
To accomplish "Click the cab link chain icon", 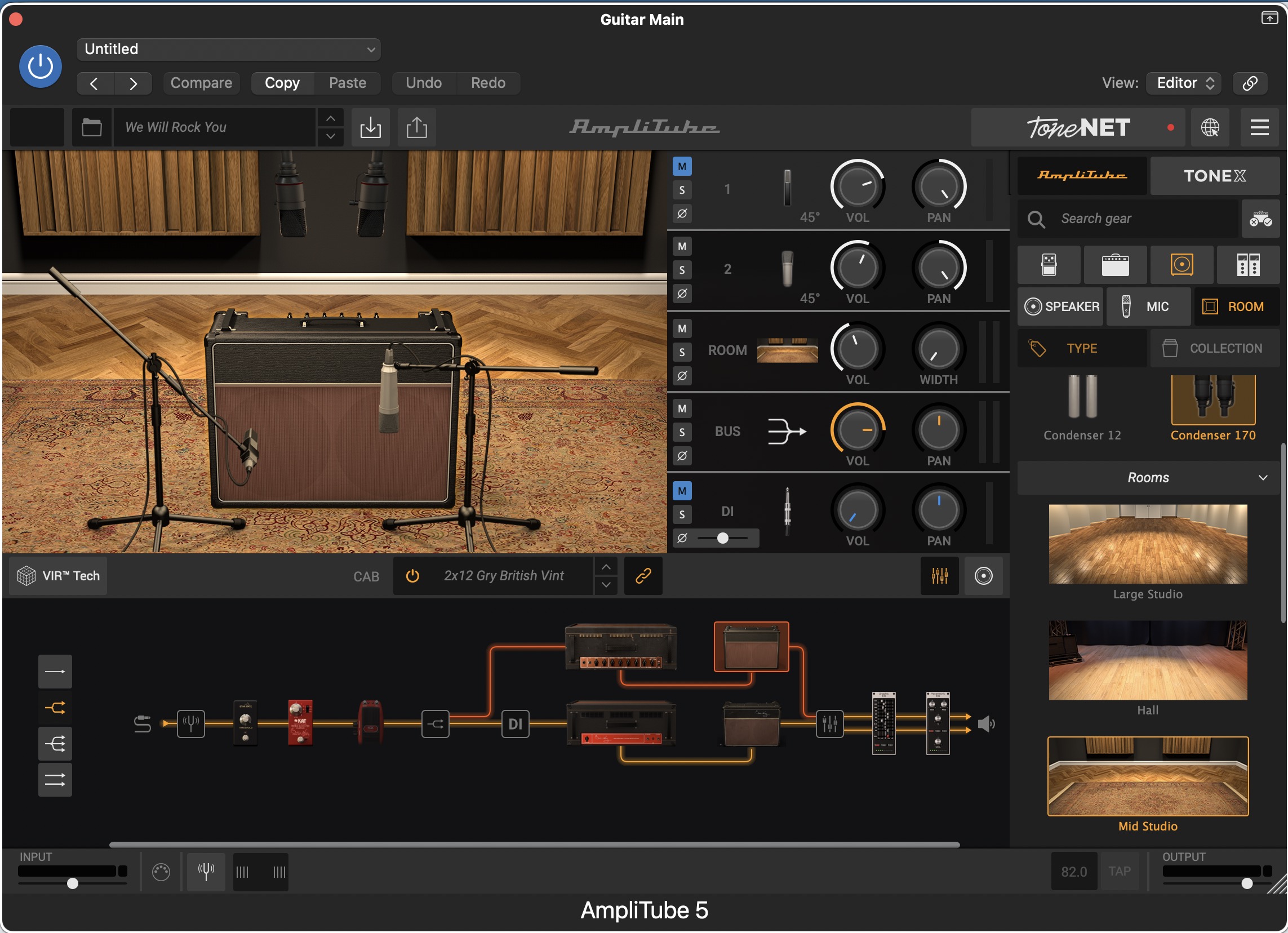I will tap(643, 576).
